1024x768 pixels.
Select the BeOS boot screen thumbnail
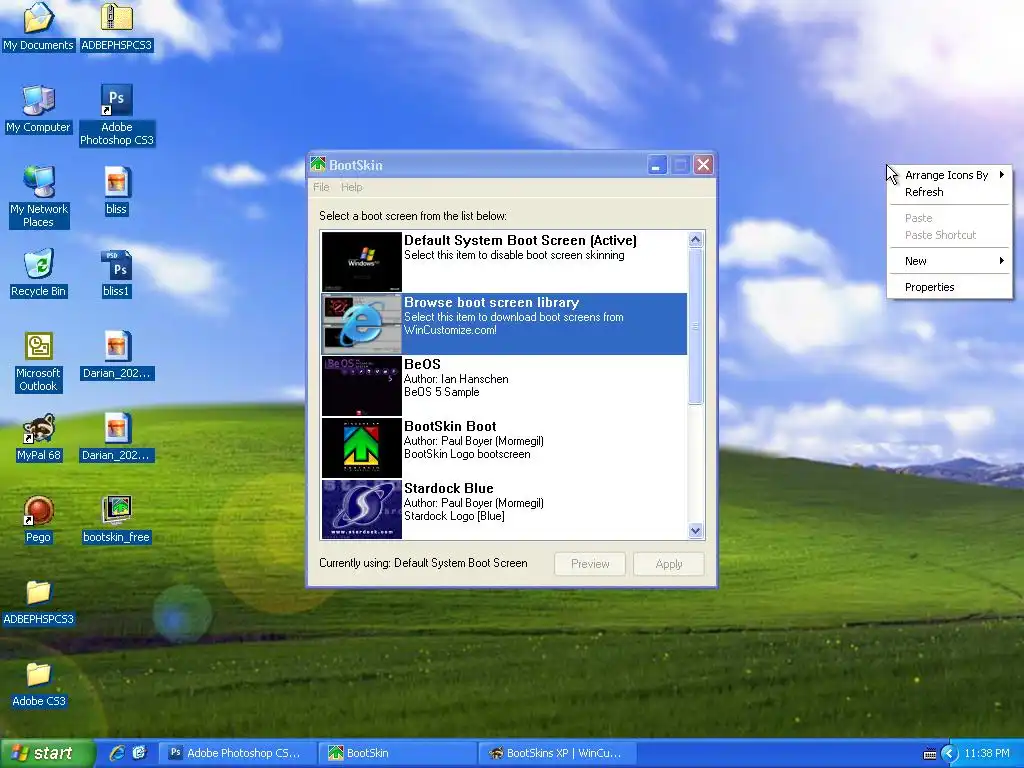click(362, 385)
